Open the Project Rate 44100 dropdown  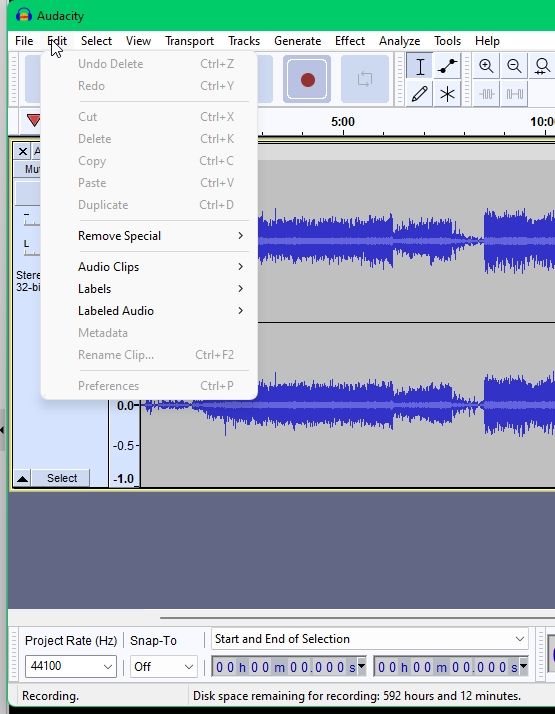pyautogui.click(x=71, y=667)
